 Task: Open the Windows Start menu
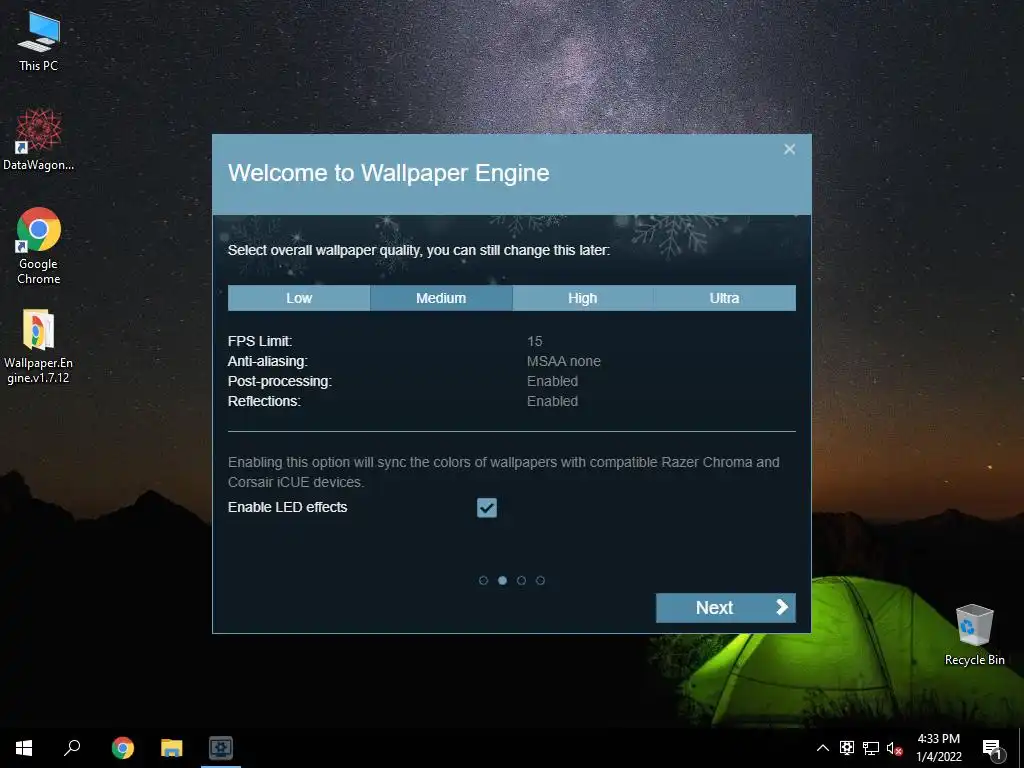click(24, 748)
